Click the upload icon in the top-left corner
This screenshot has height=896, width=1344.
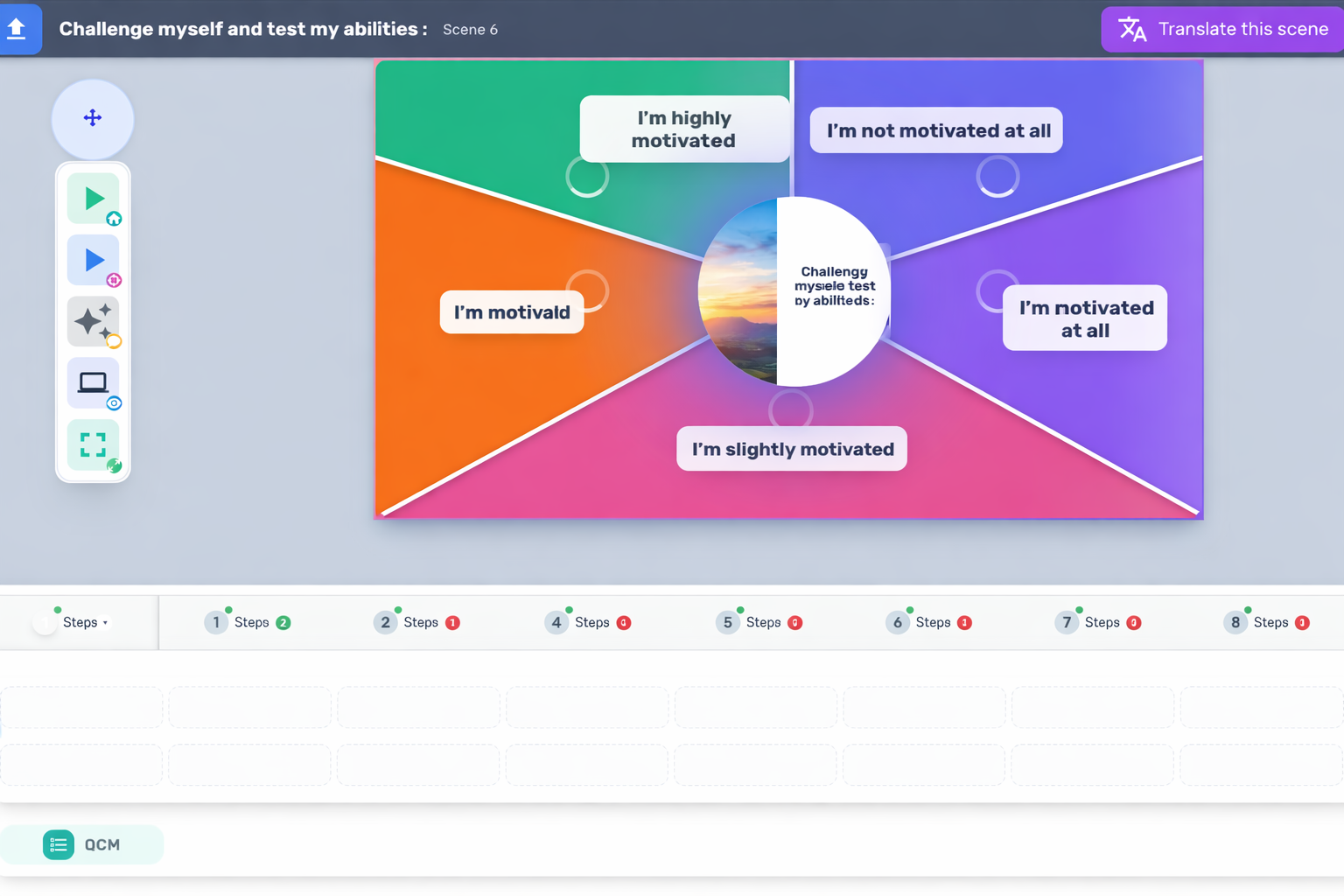(17, 28)
